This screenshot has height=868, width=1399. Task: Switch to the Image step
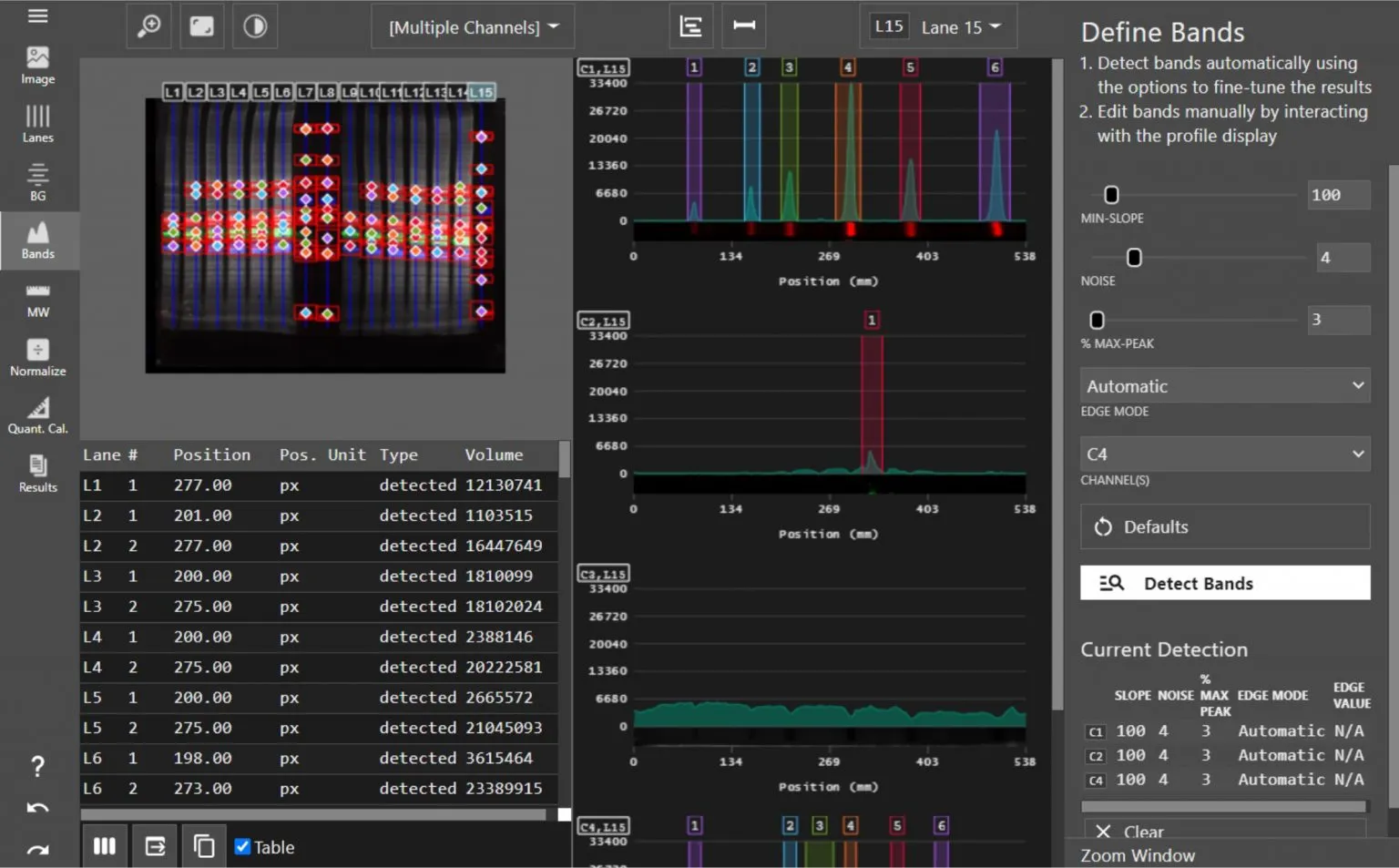click(x=37, y=66)
